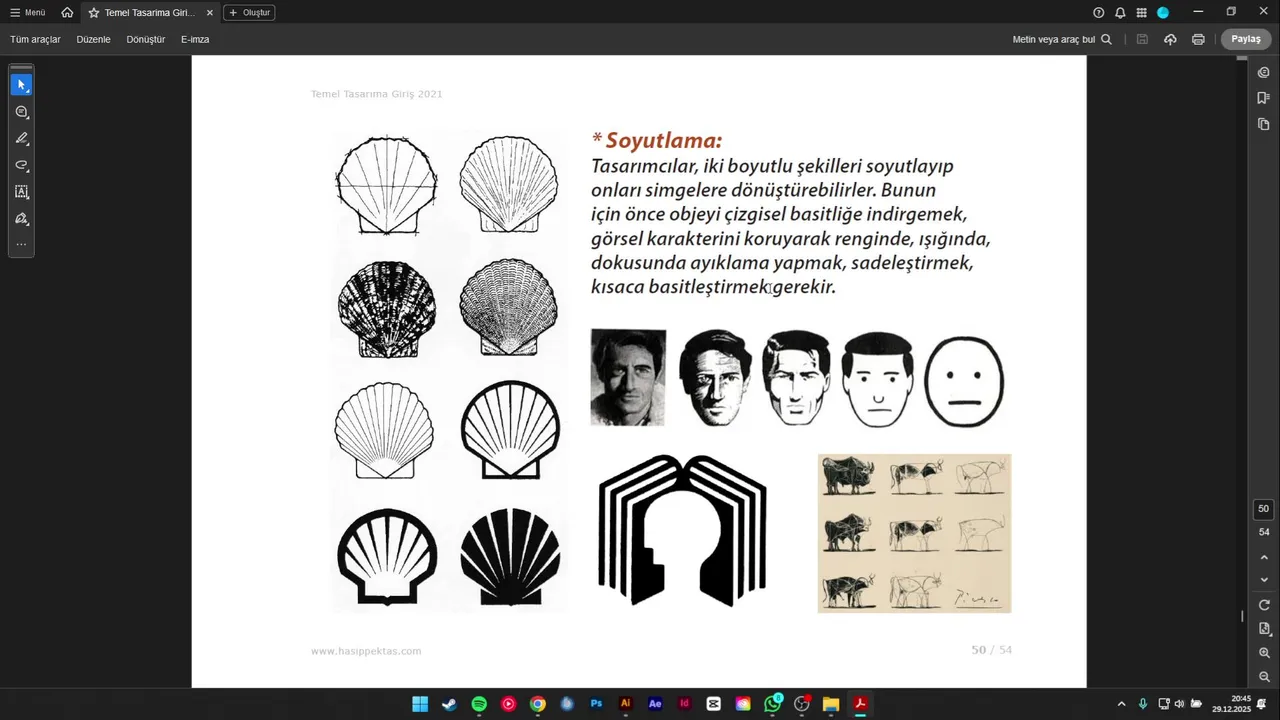Close the Temel Tasarıma Giriş tab
1280x720 pixels.
coord(209,12)
